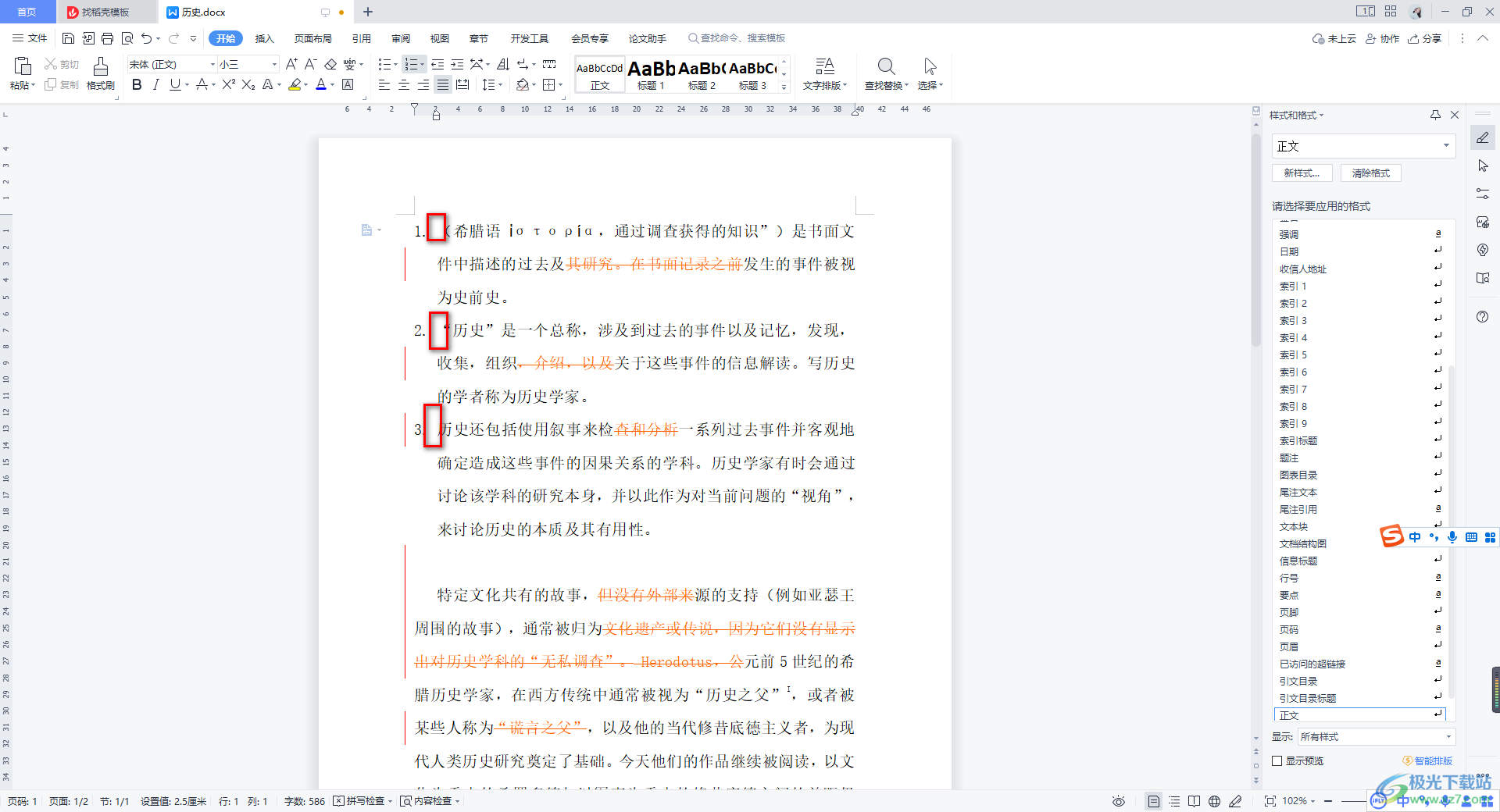Enable the 显示预览 checkbox
The image size is (1500, 812).
click(1277, 760)
